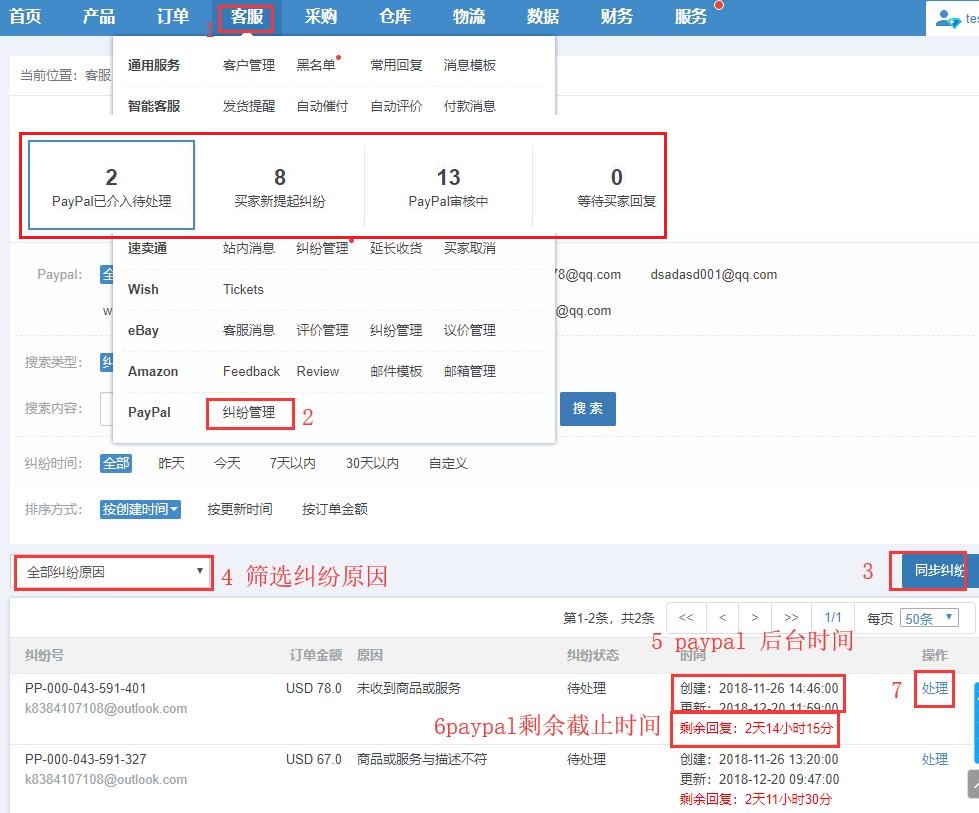Filter by dsadasd001@qq.com PayPal account

coord(714,275)
